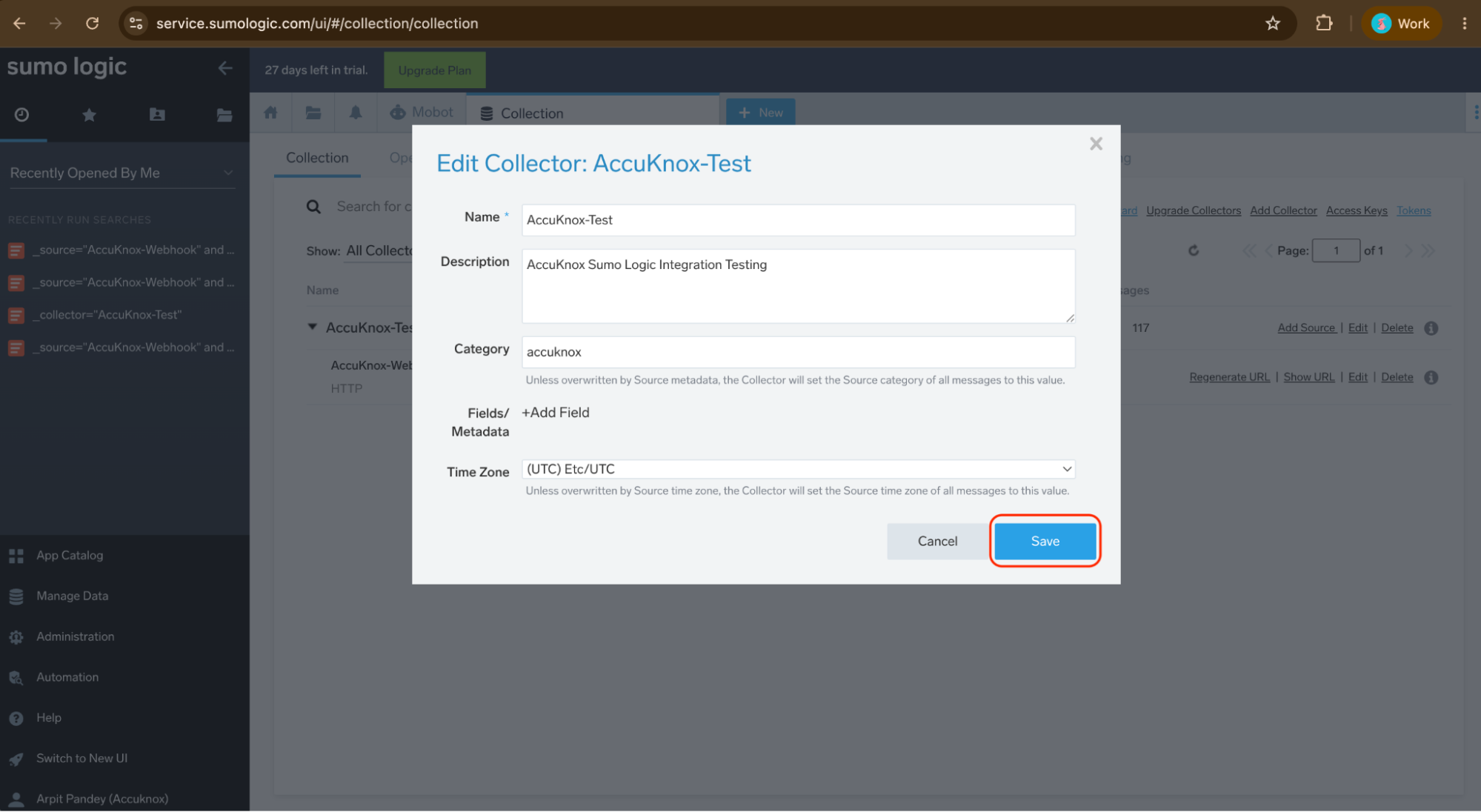1481x812 pixels.
Task: Open the Alerts bell icon
Action: pos(356,113)
